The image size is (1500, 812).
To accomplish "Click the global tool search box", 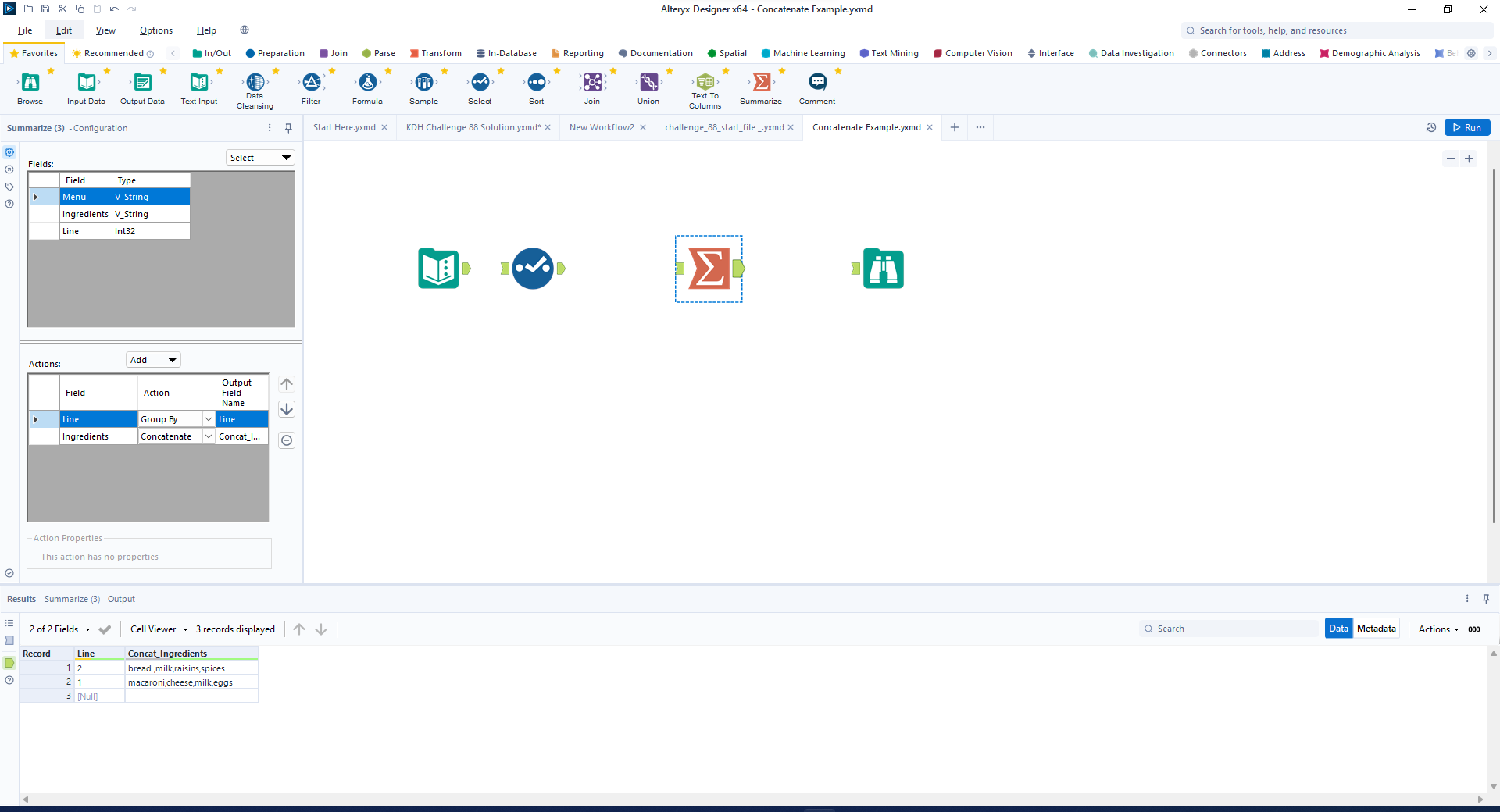I will 1337,30.
